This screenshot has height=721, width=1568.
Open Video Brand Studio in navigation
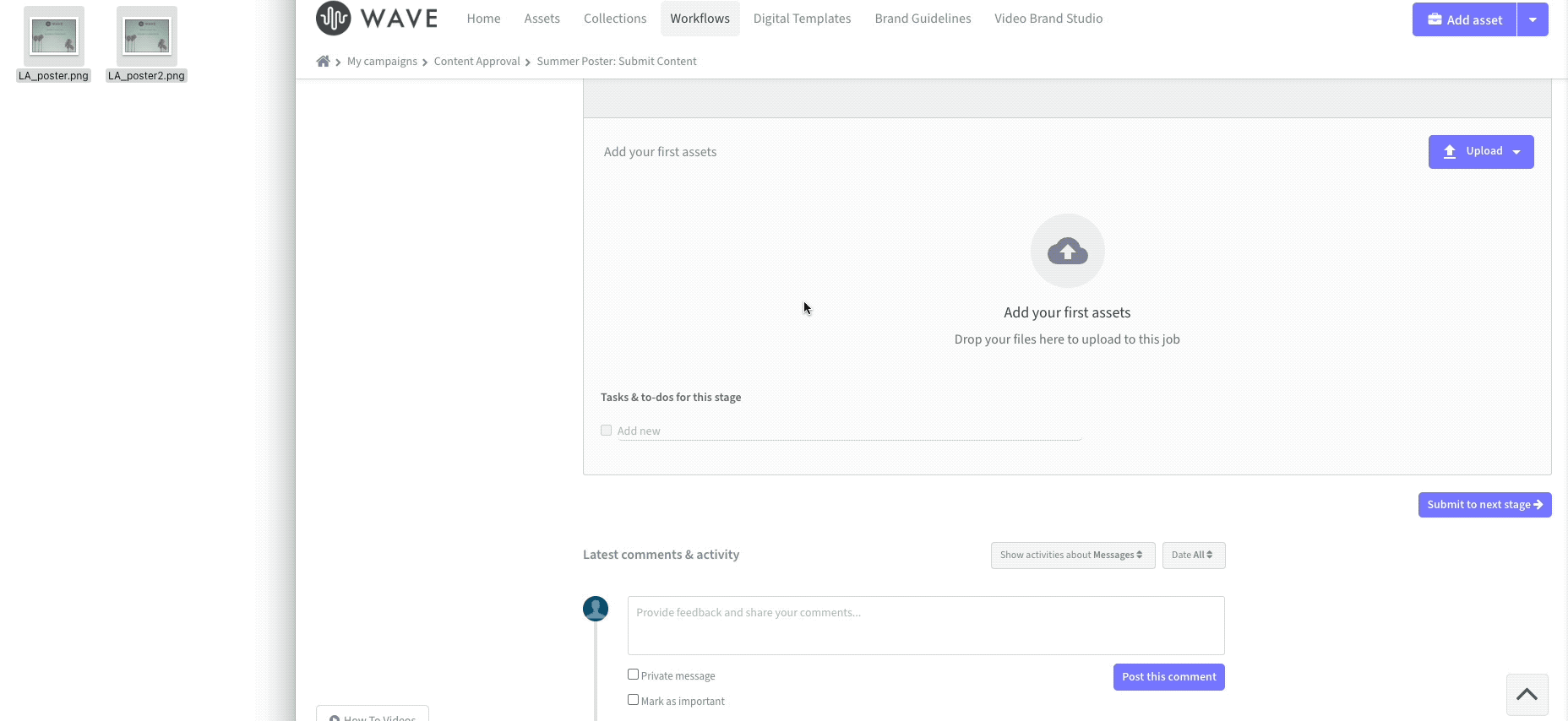pos(1048,19)
